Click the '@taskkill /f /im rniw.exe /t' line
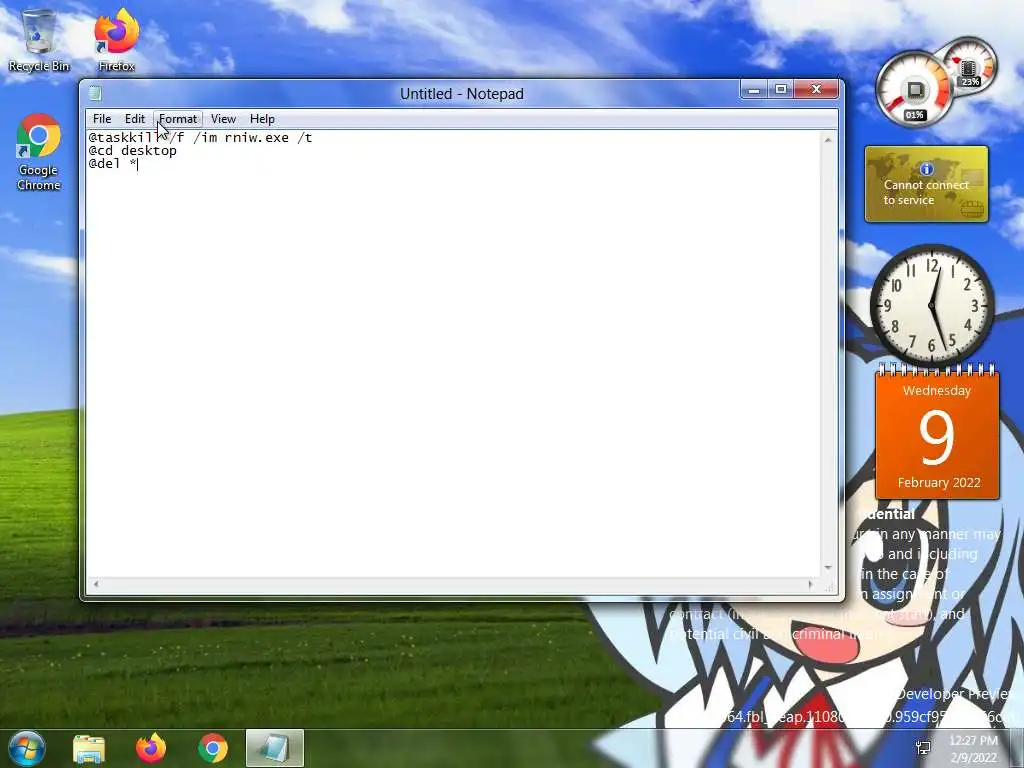Viewport: 1024px width, 768px height. point(200,138)
